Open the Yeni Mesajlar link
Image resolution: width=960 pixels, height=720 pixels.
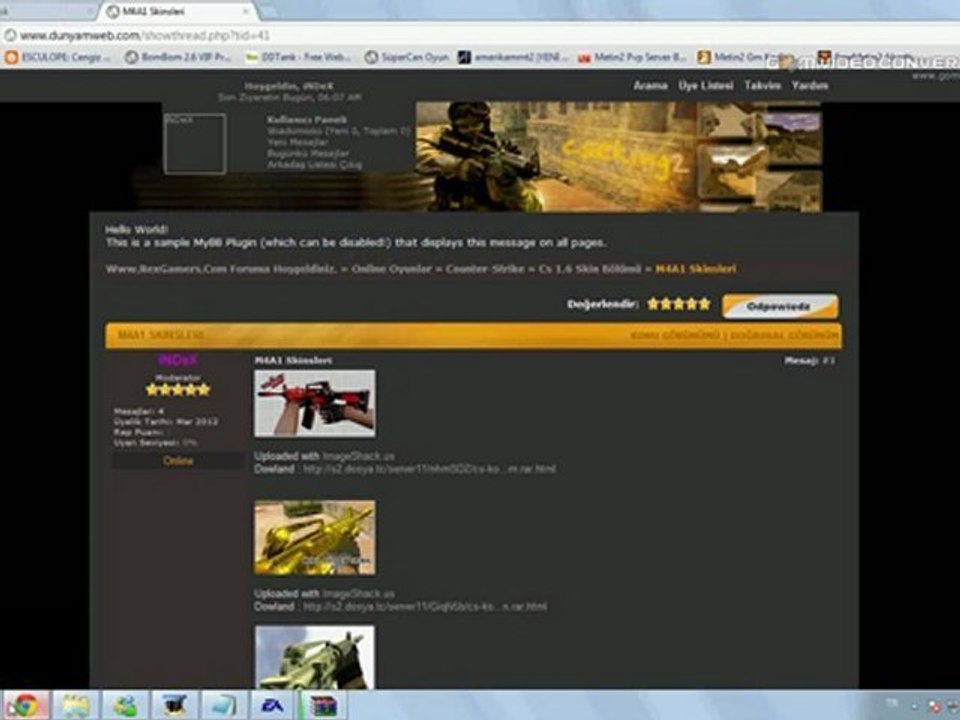pyautogui.click(x=297, y=142)
